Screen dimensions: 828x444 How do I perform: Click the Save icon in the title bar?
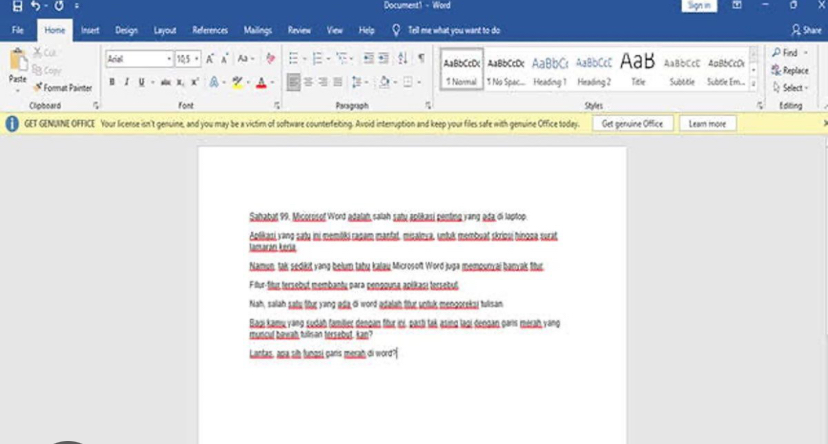coord(17,6)
